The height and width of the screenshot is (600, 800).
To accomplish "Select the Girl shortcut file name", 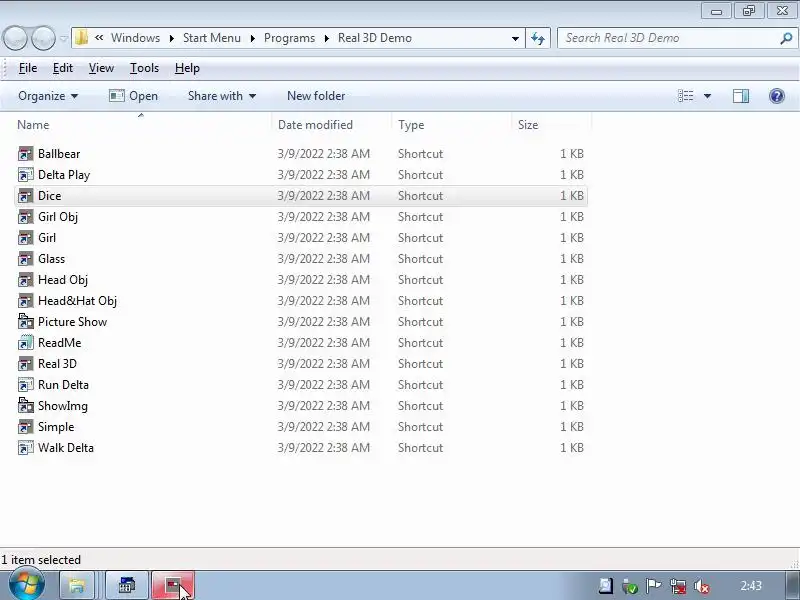I will 47,238.
